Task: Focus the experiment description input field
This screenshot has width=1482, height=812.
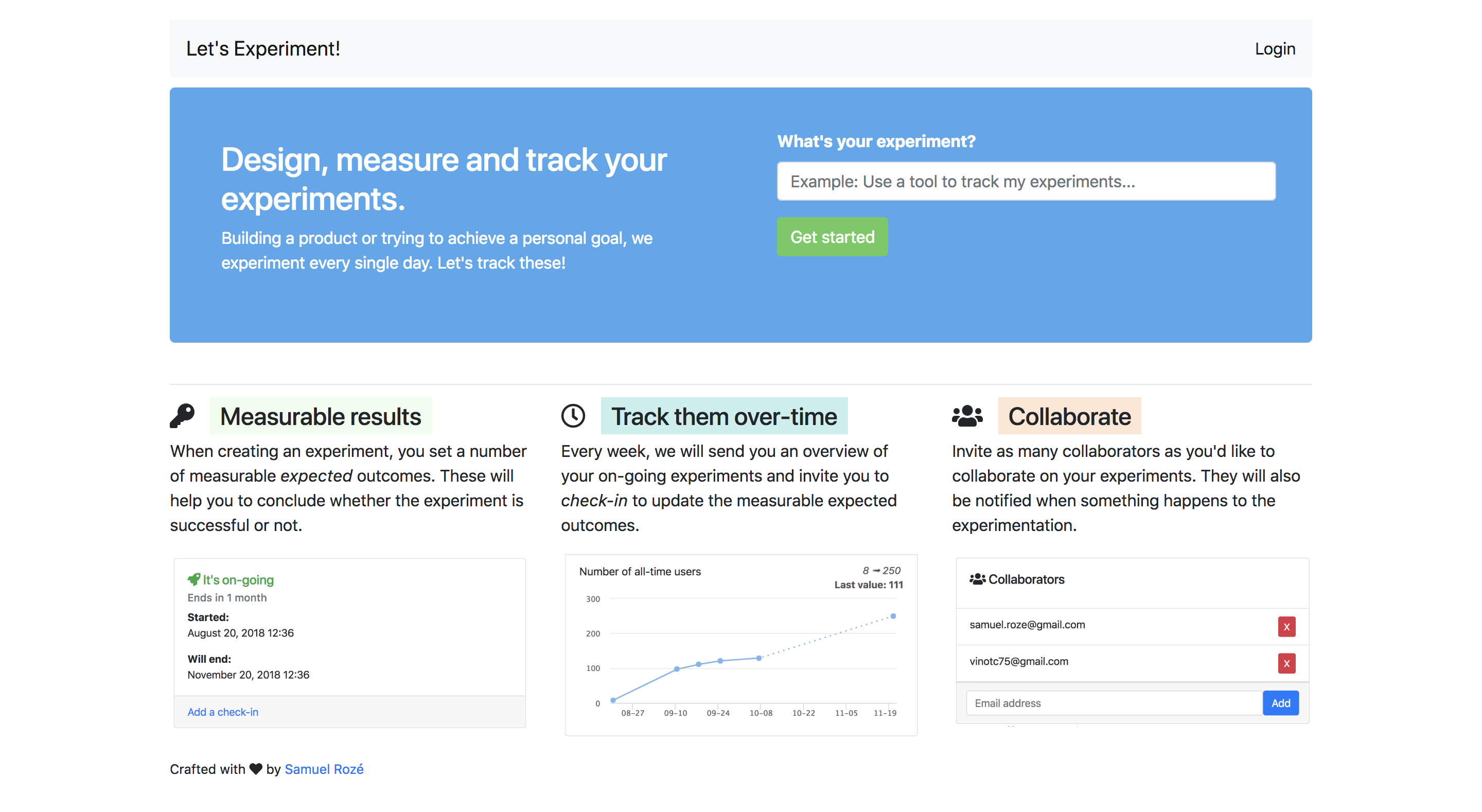Action: coord(1026,181)
